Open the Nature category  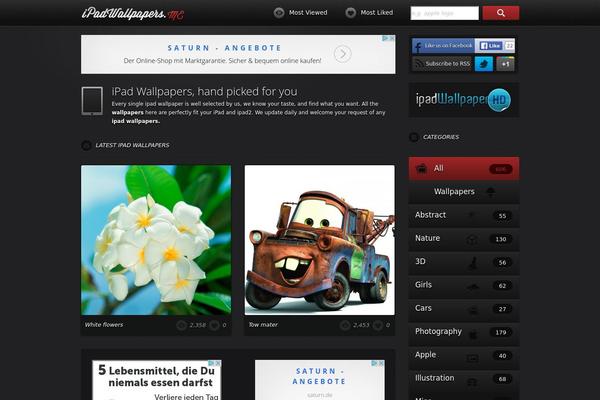tap(464, 238)
